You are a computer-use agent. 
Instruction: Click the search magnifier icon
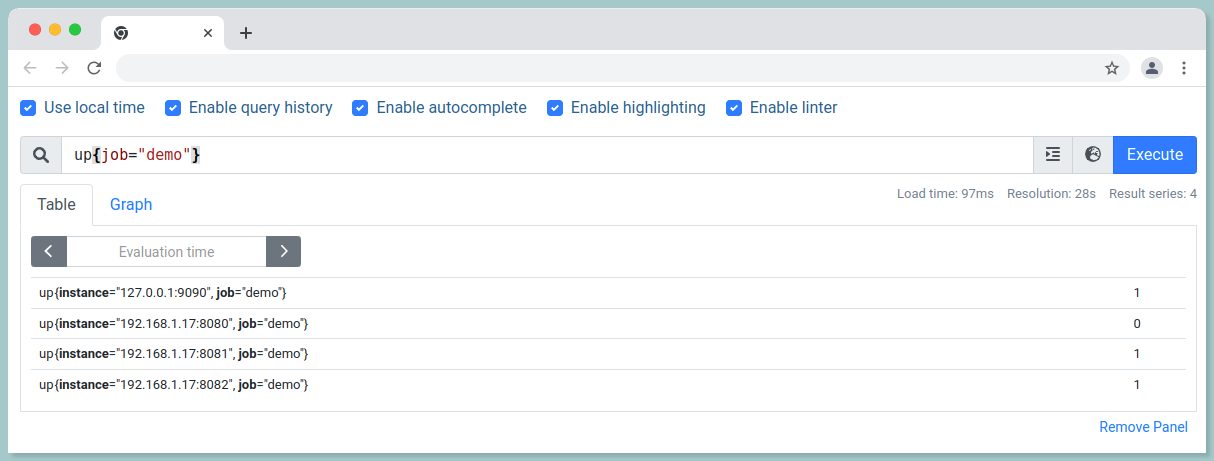pyautogui.click(x=41, y=155)
